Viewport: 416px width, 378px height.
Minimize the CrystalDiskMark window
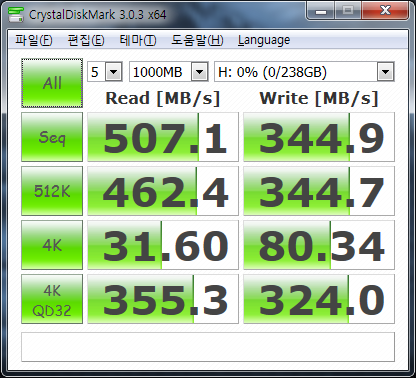pos(321,11)
